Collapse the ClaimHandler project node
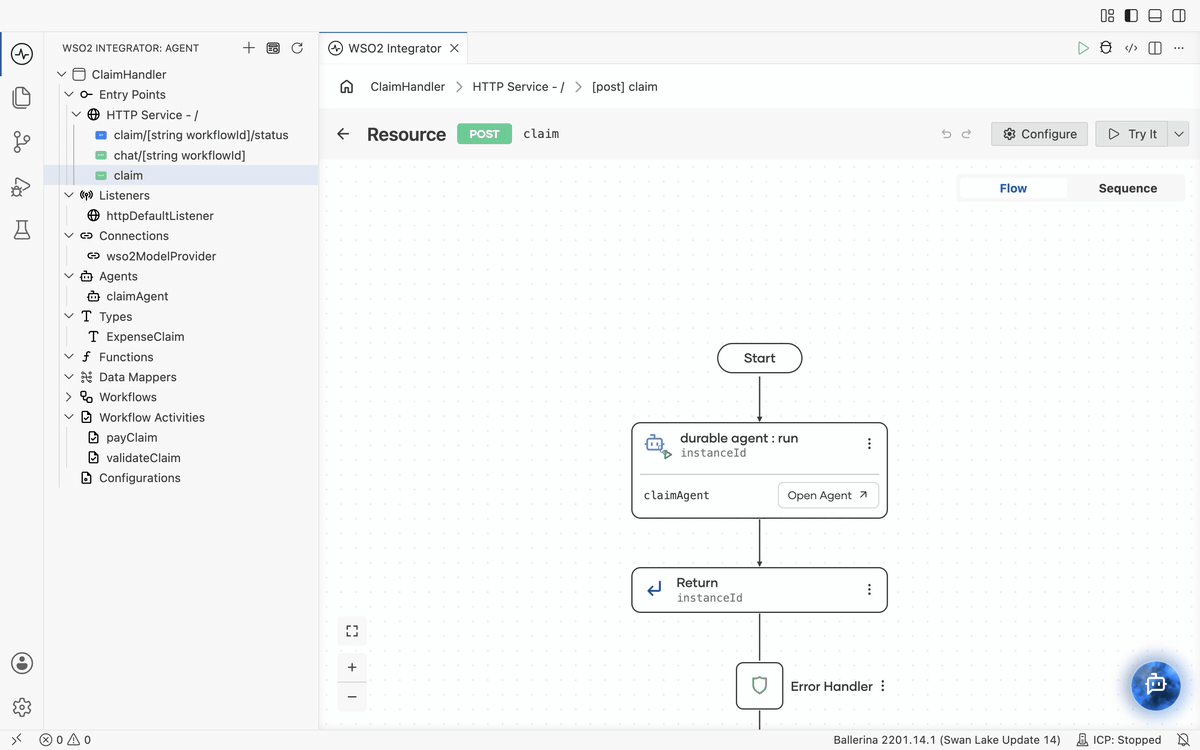 click(62, 74)
